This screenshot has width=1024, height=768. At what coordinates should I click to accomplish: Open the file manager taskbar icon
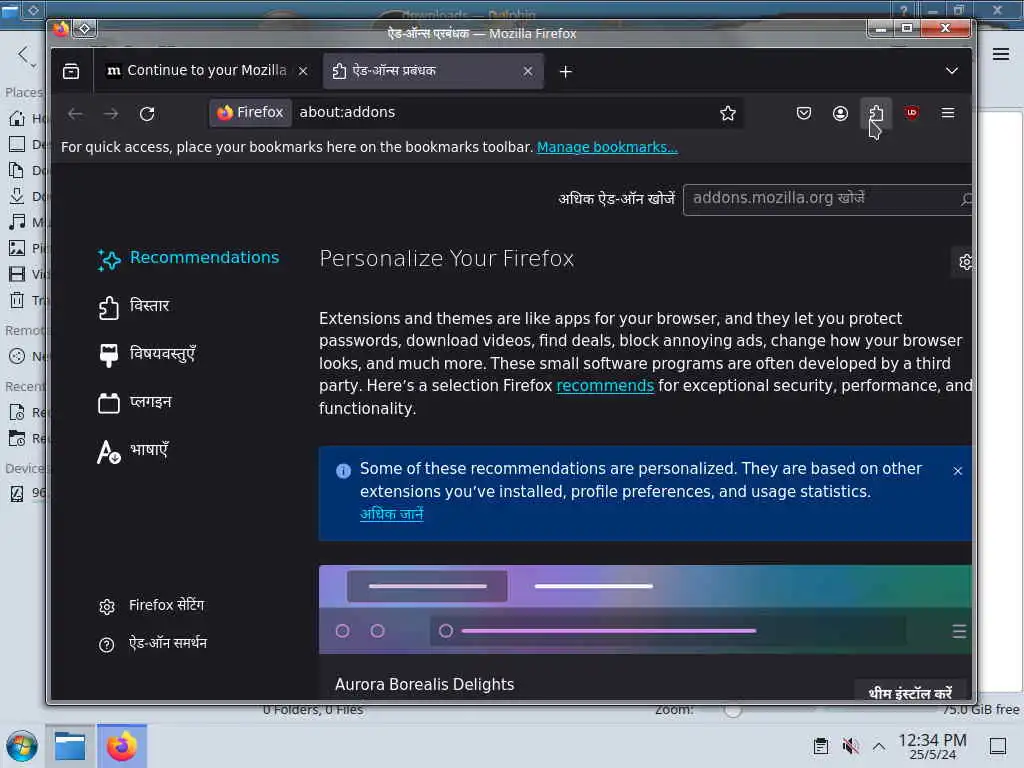(x=70, y=746)
